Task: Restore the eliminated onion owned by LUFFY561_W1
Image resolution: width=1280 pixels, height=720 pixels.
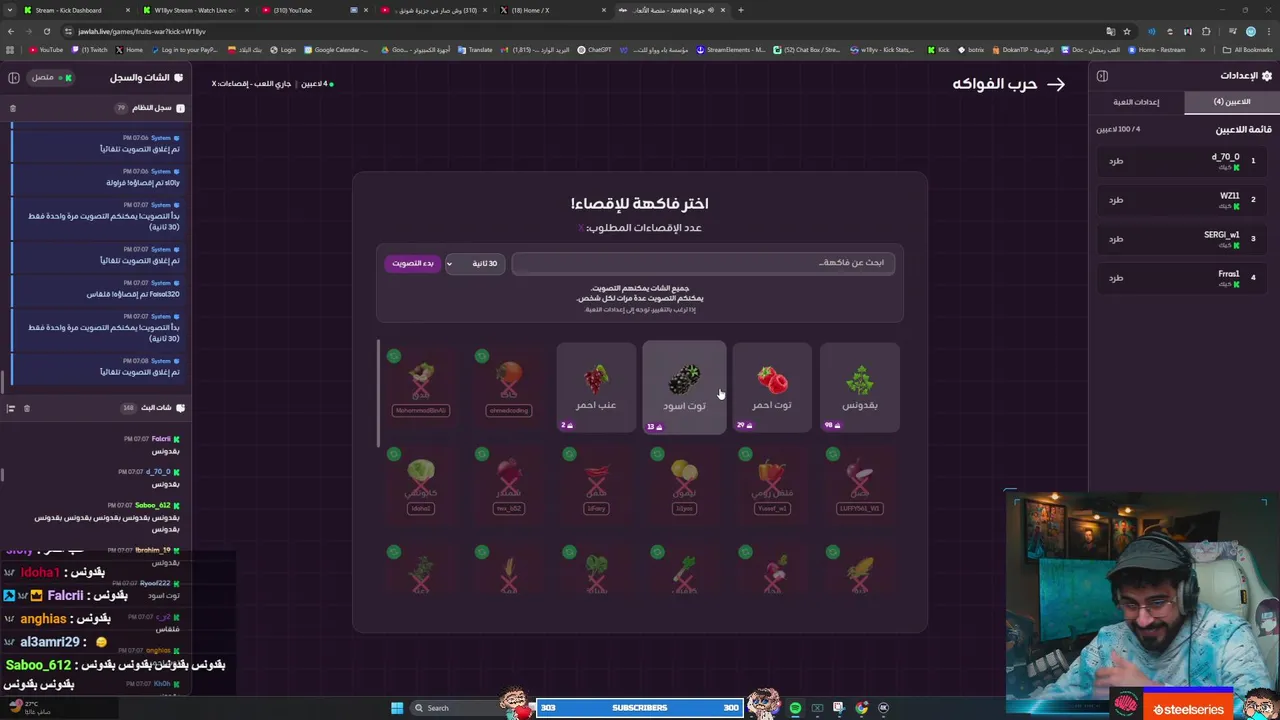Action: 833,454
